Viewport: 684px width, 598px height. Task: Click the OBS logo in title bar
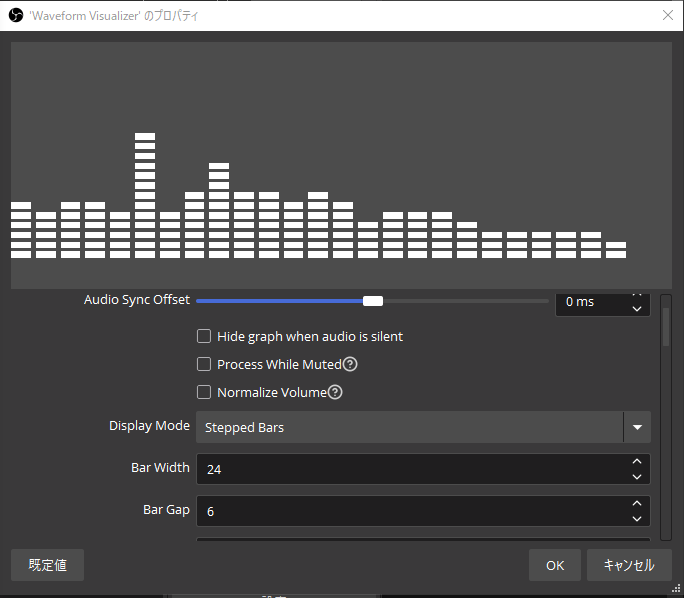(x=15, y=15)
